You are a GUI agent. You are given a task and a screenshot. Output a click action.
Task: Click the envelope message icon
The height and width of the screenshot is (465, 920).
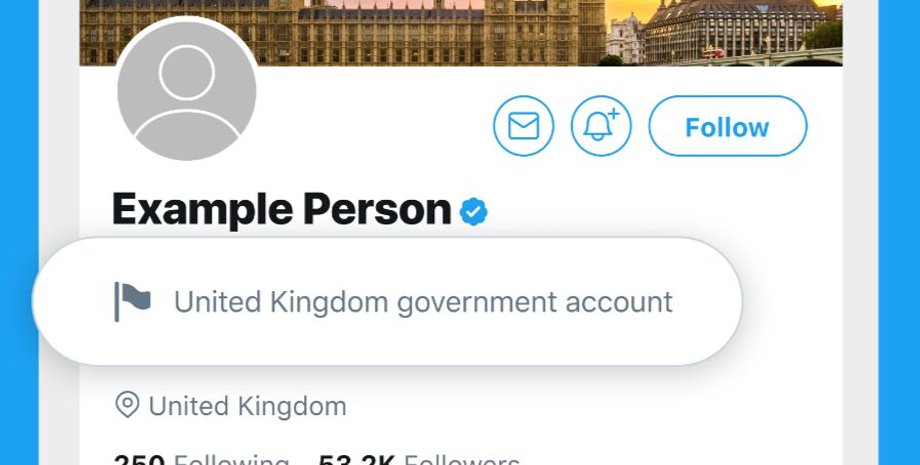tap(524, 127)
